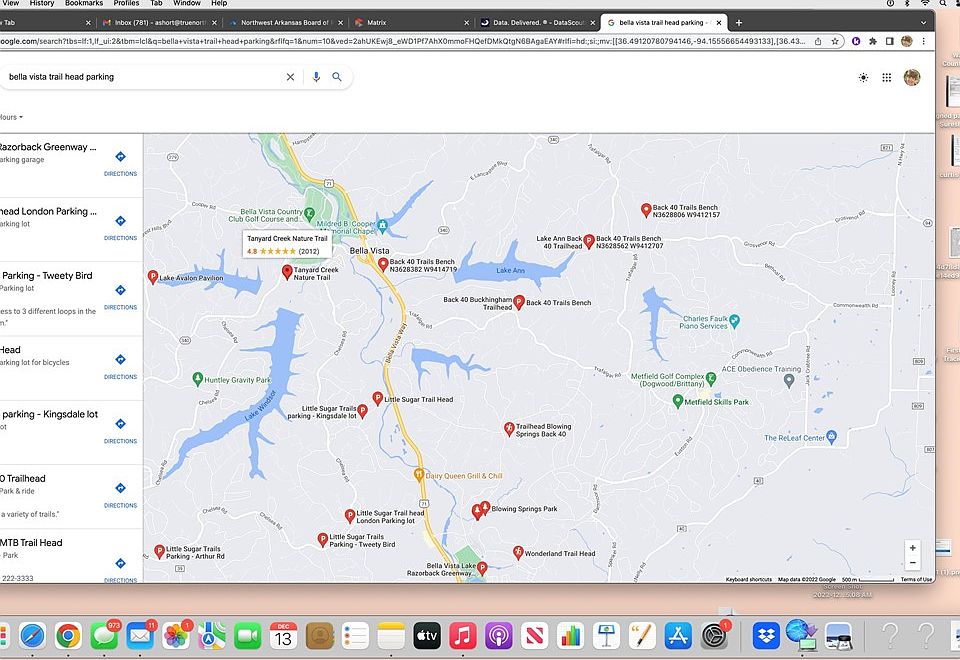Screen dimensions: 960x660
Task: Open the Profiles menu
Action: 126,3
